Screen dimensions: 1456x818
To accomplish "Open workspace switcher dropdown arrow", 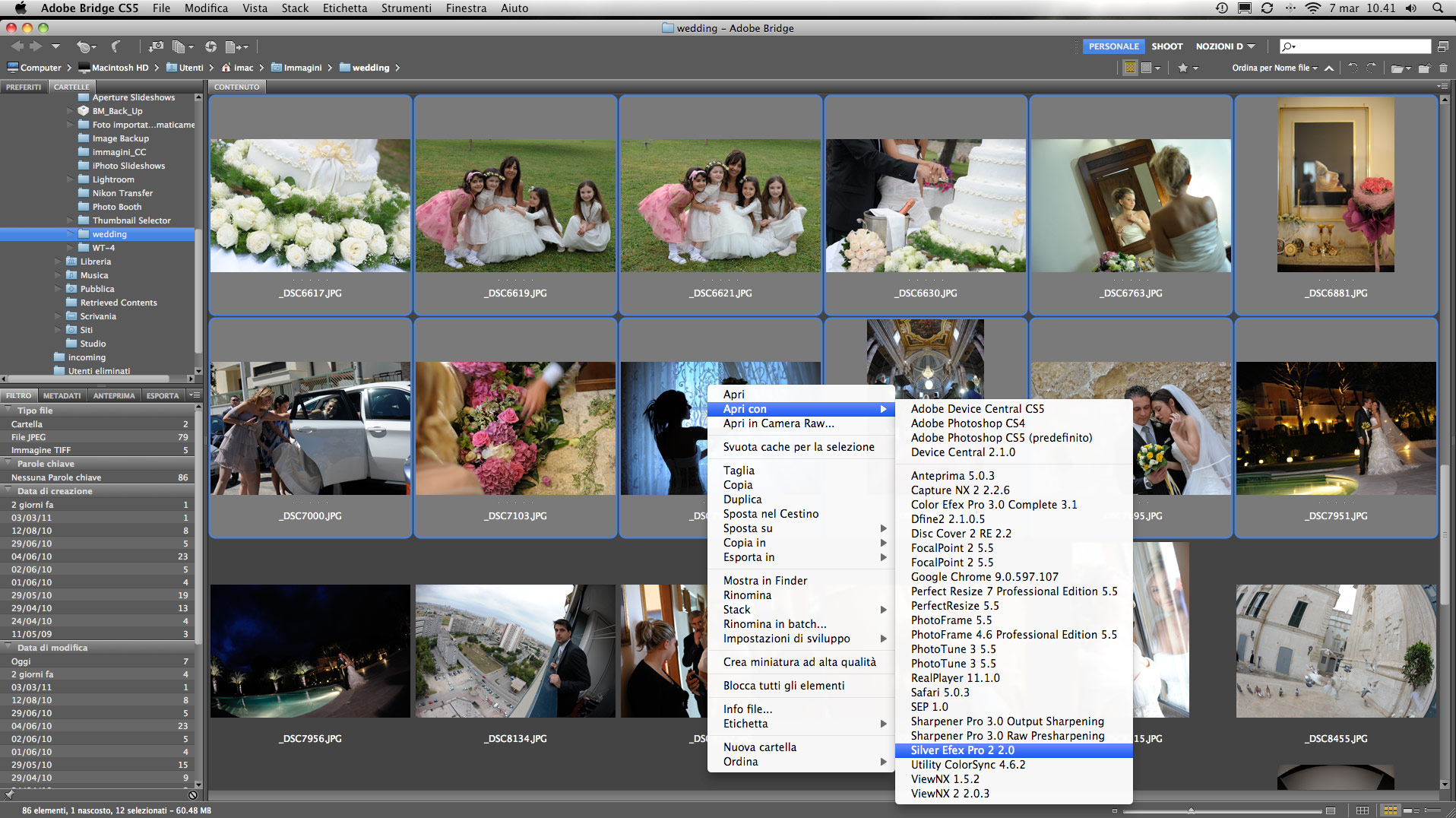I will (x=1251, y=46).
